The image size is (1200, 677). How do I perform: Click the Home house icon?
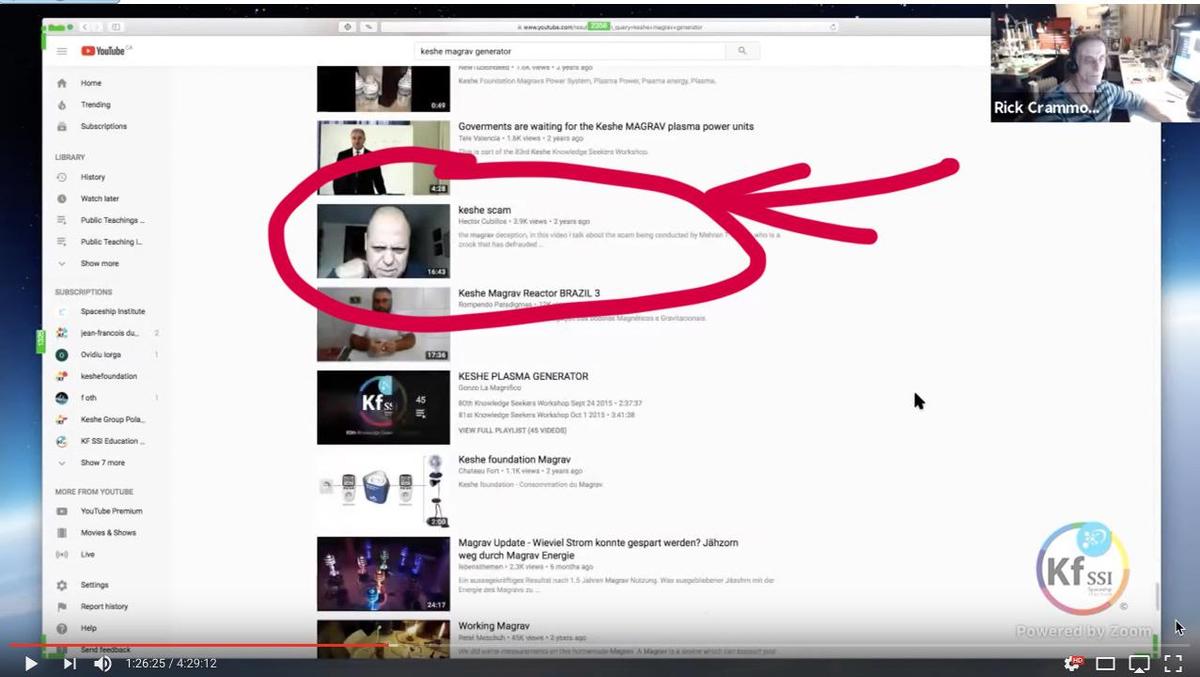[62, 83]
